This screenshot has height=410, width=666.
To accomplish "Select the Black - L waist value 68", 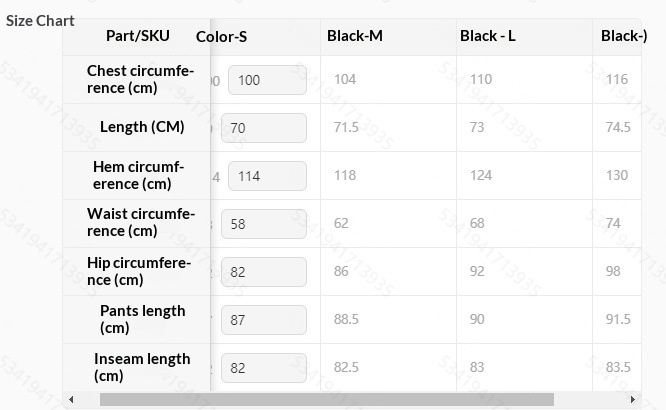I will point(477,224).
